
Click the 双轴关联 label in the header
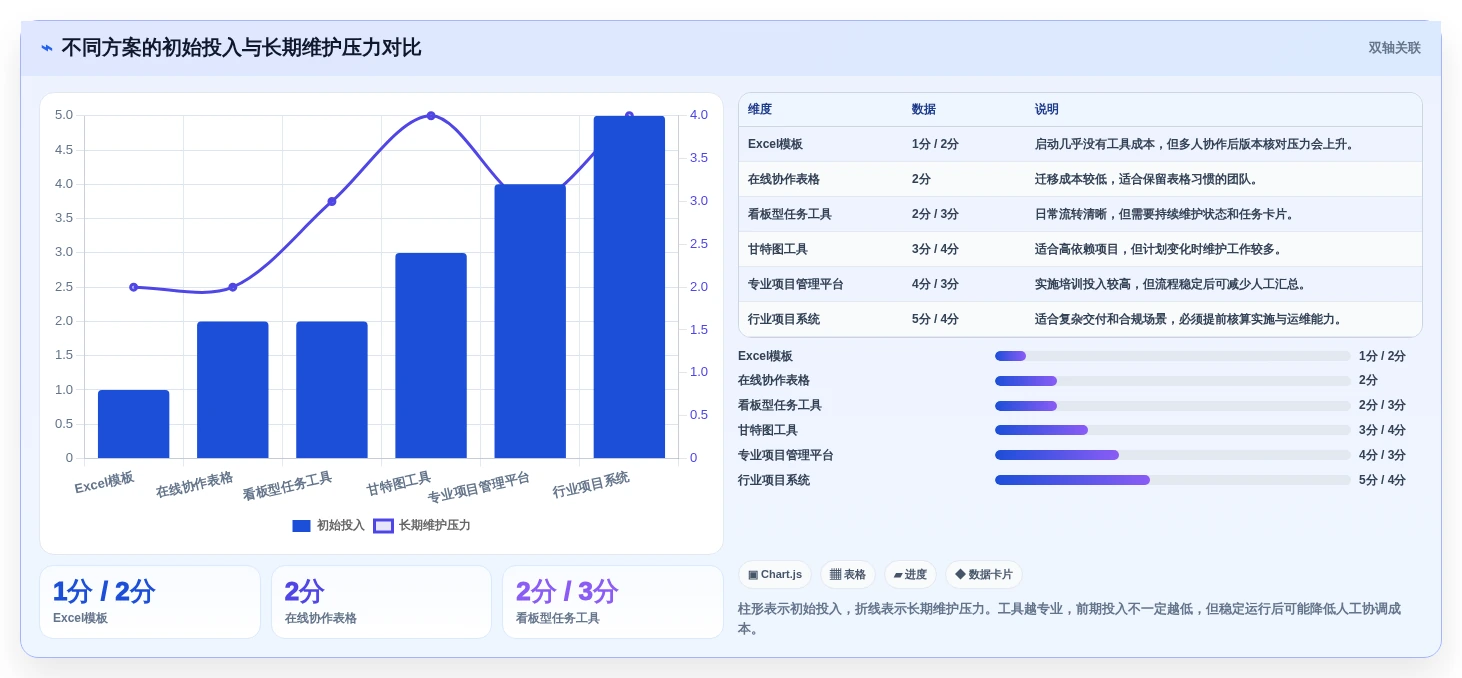point(1394,48)
